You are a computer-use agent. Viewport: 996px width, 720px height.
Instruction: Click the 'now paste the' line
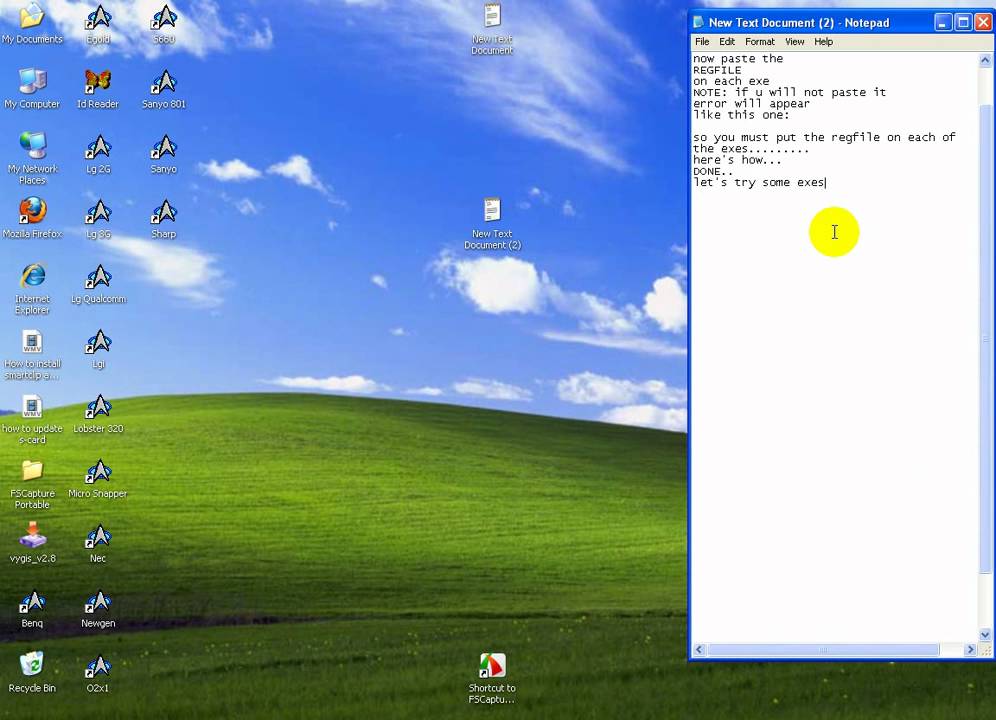click(738, 58)
